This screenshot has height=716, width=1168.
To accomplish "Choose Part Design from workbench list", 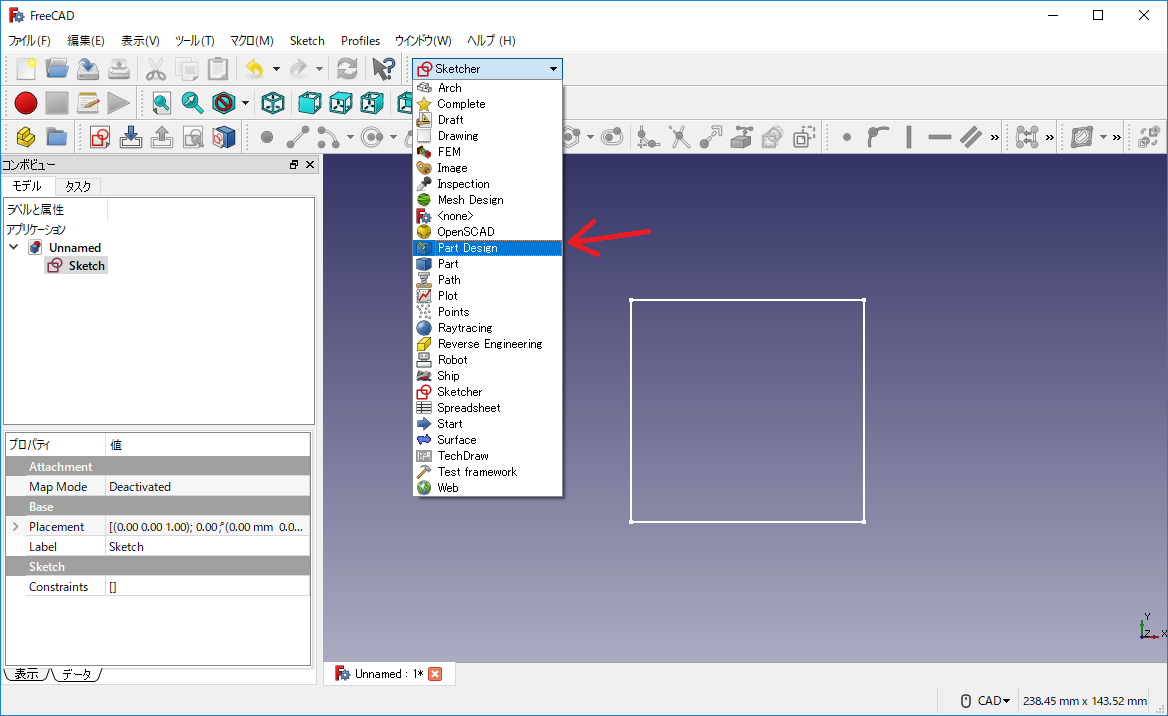I will [487, 248].
